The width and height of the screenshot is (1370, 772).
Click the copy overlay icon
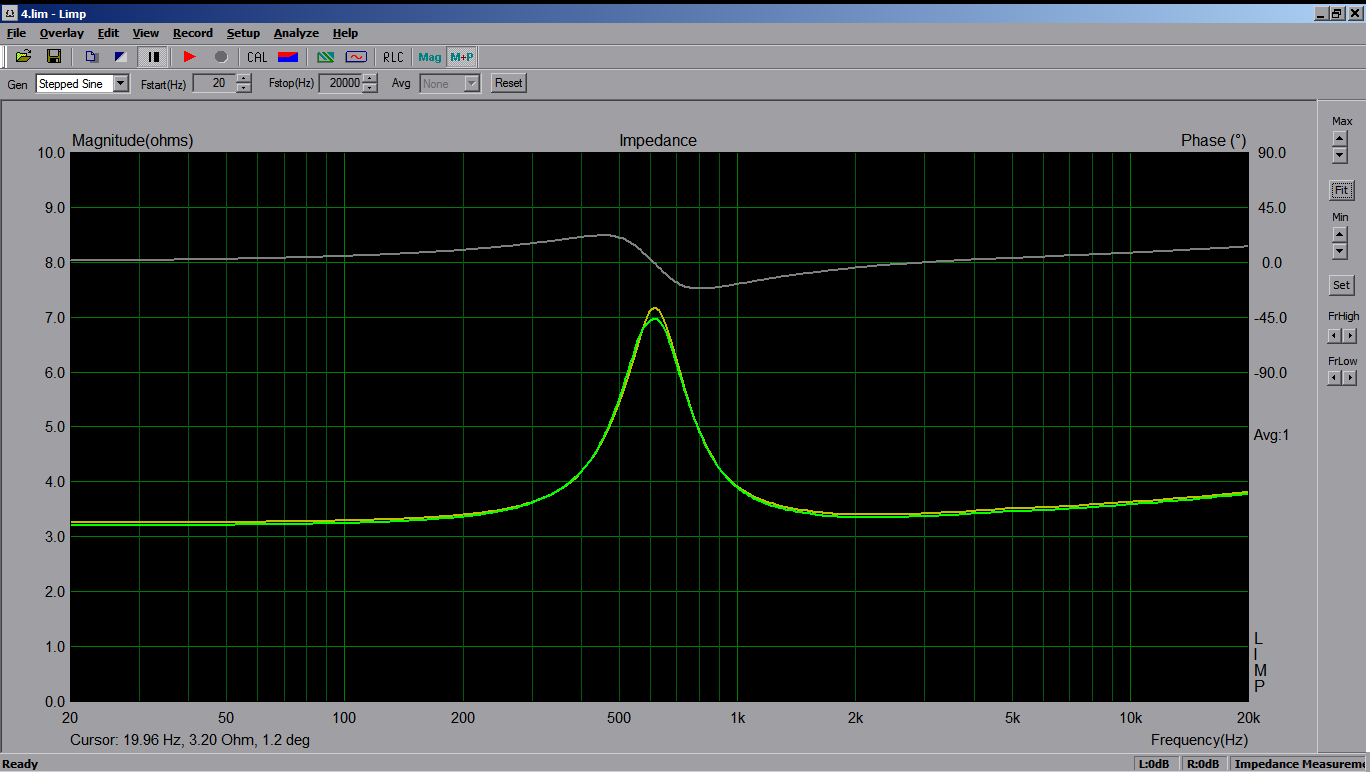coord(92,57)
